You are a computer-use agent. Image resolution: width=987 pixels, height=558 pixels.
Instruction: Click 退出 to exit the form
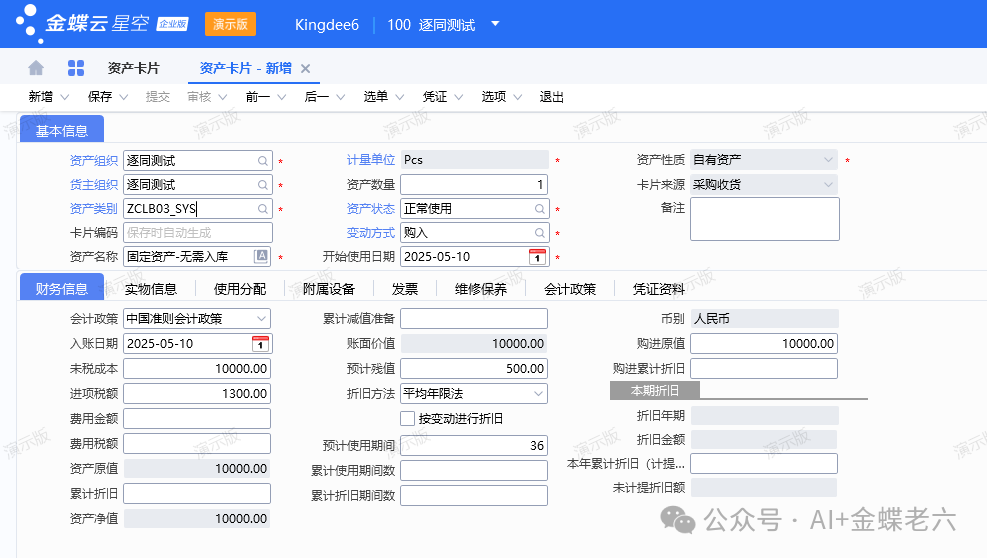(x=552, y=97)
